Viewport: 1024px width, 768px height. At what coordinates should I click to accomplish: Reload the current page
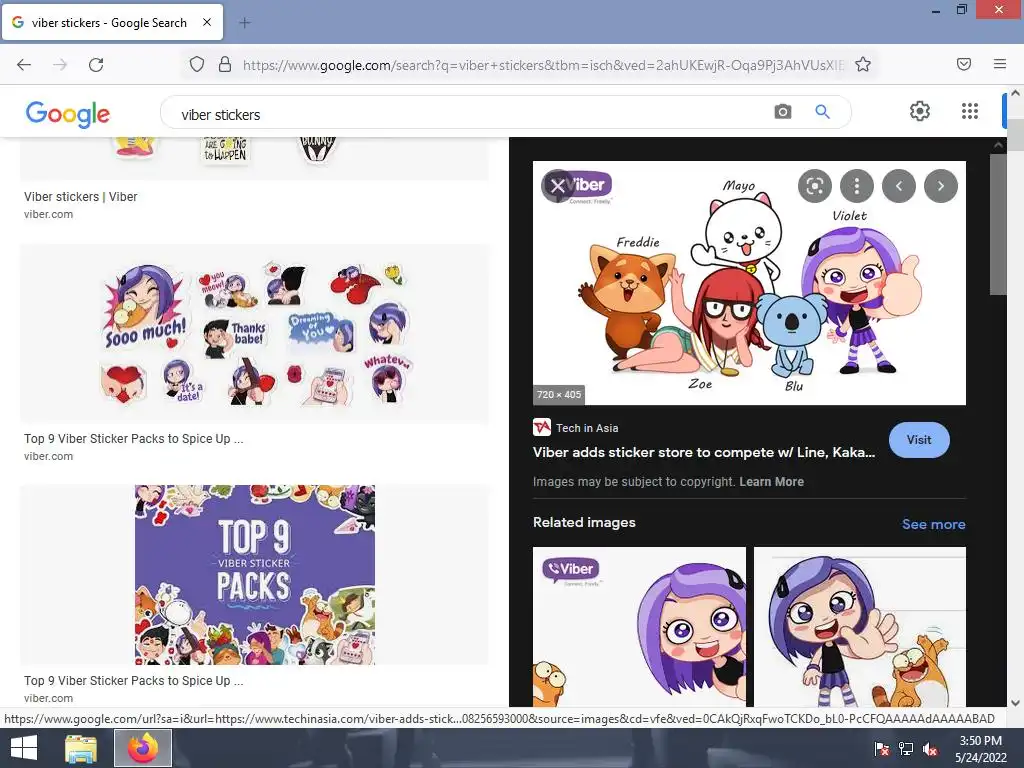coord(96,65)
